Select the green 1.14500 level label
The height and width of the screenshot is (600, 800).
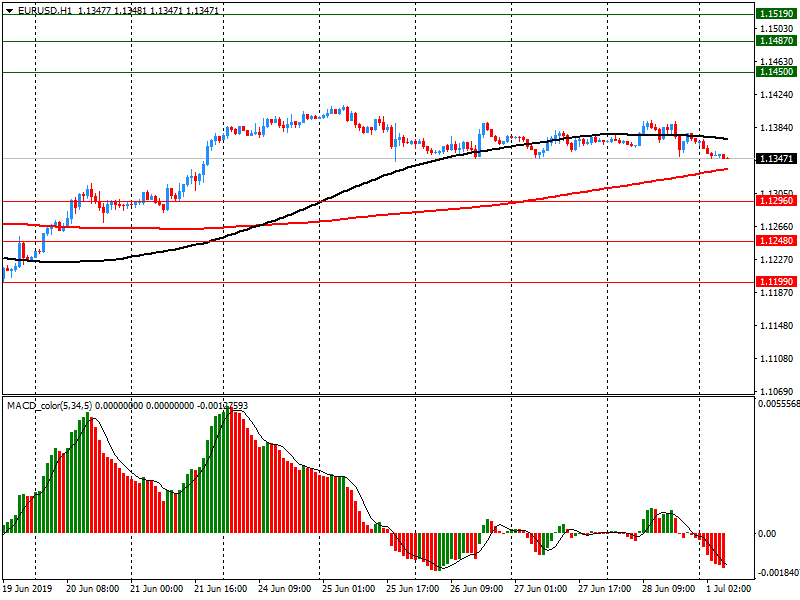(x=776, y=72)
